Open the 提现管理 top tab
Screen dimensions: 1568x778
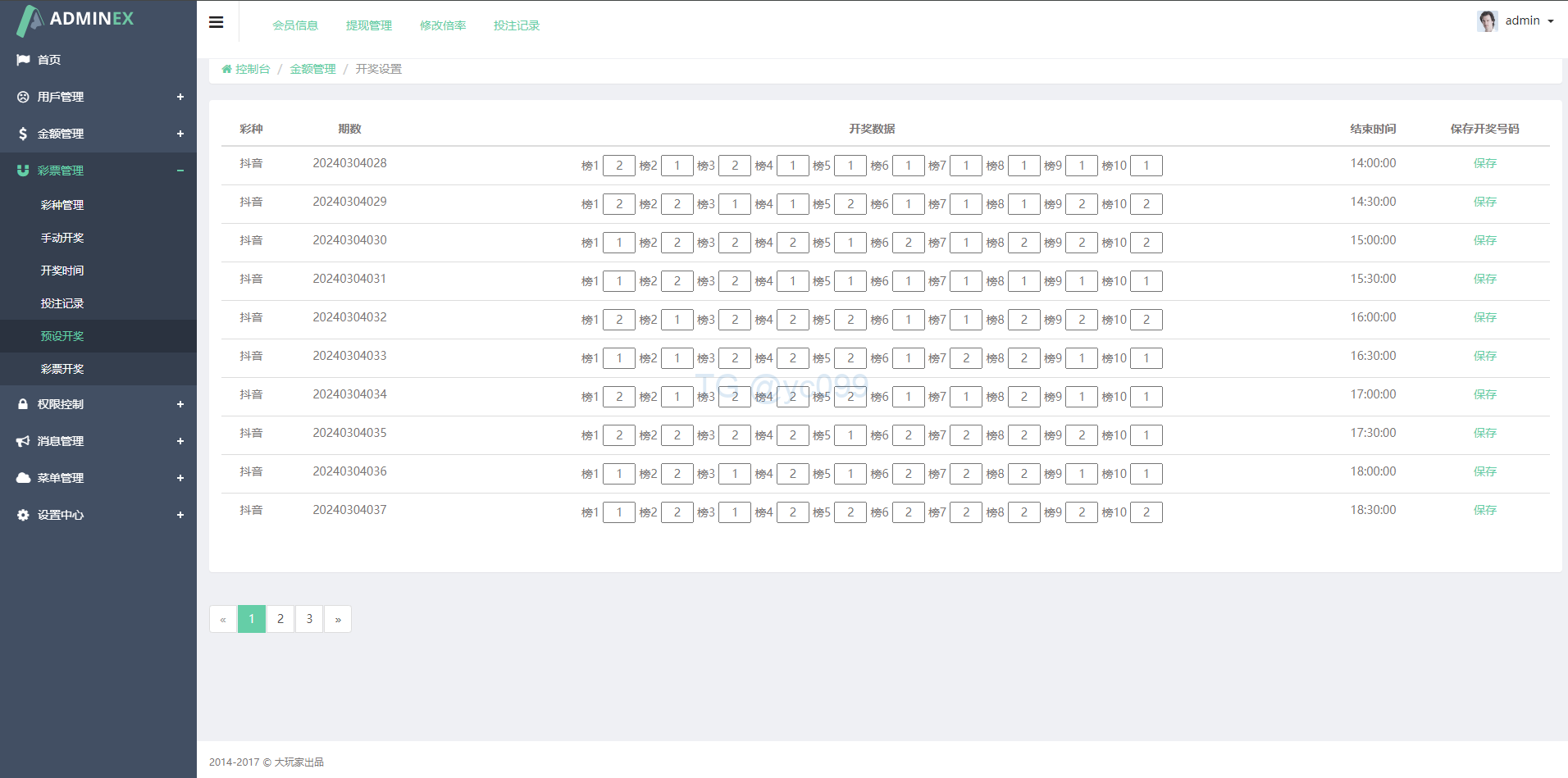tap(369, 25)
